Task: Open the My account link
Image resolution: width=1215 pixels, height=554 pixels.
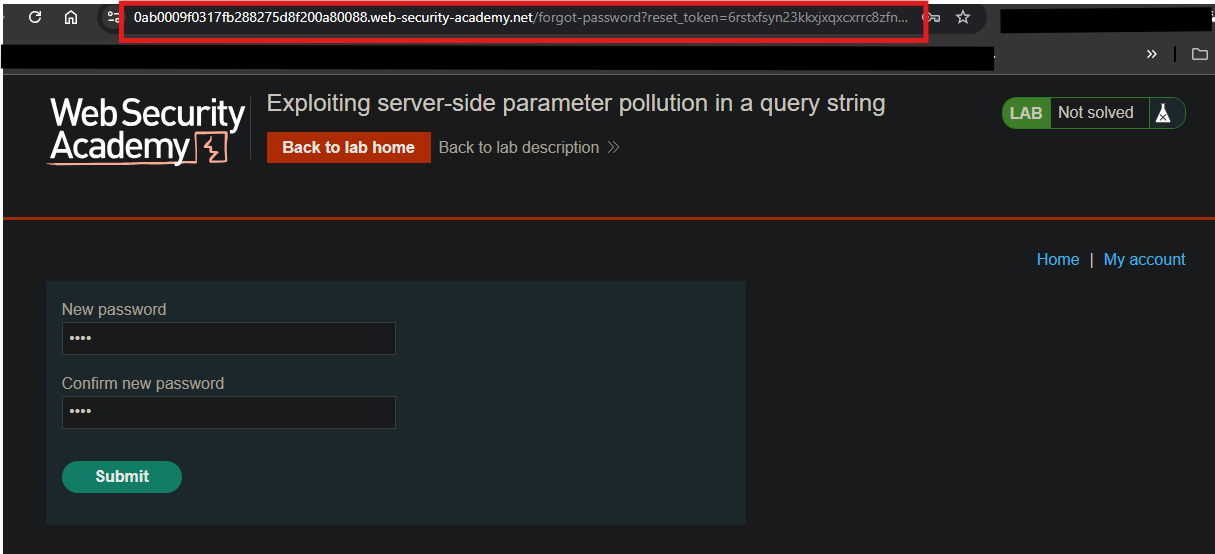Action: pos(1144,259)
